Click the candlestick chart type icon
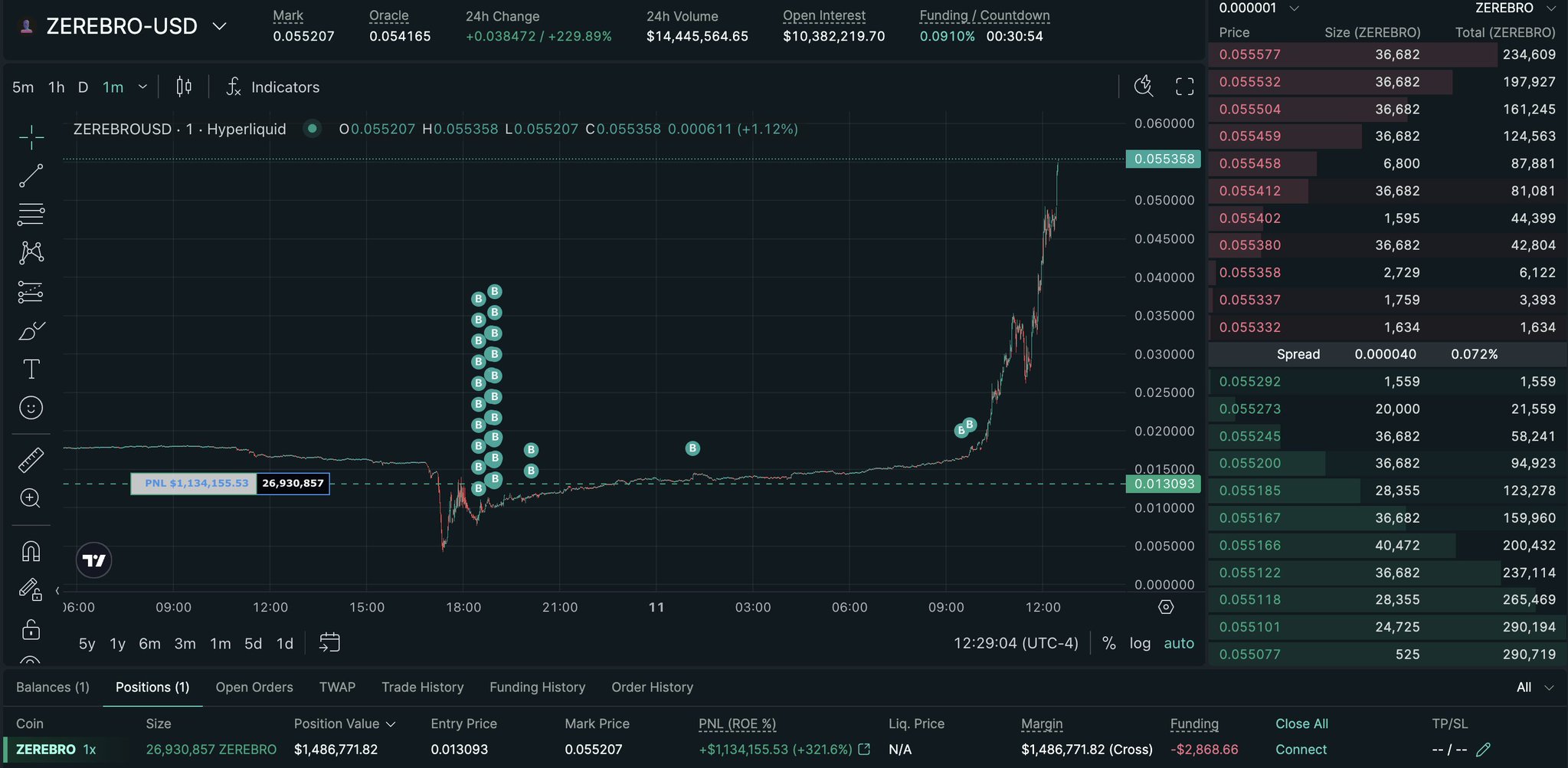This screenshot has height=768, width=1568. pos(184,87)
